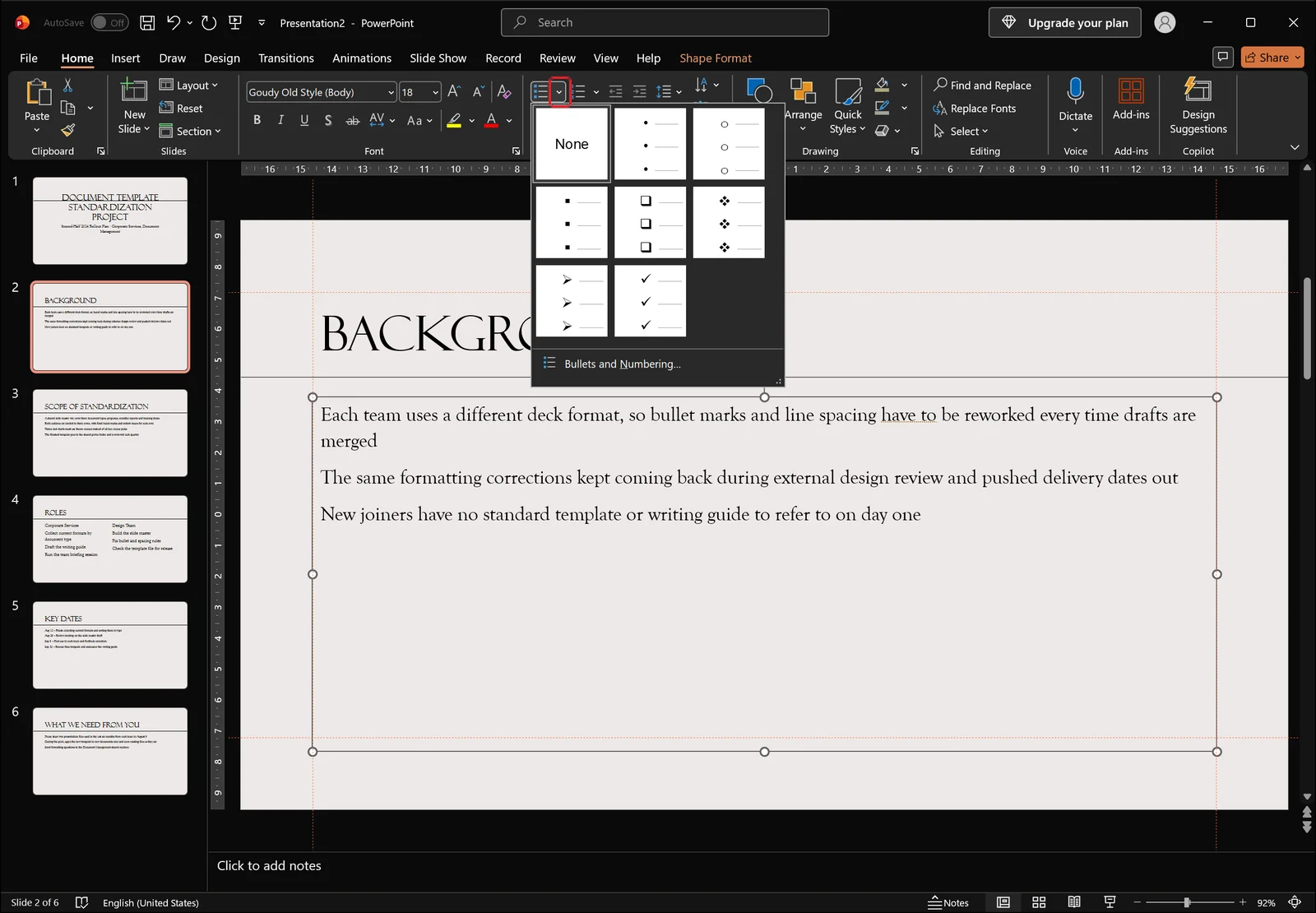Collapse the ribbon chevron
Viewport: 1316px width, 913px height.
1295,147
